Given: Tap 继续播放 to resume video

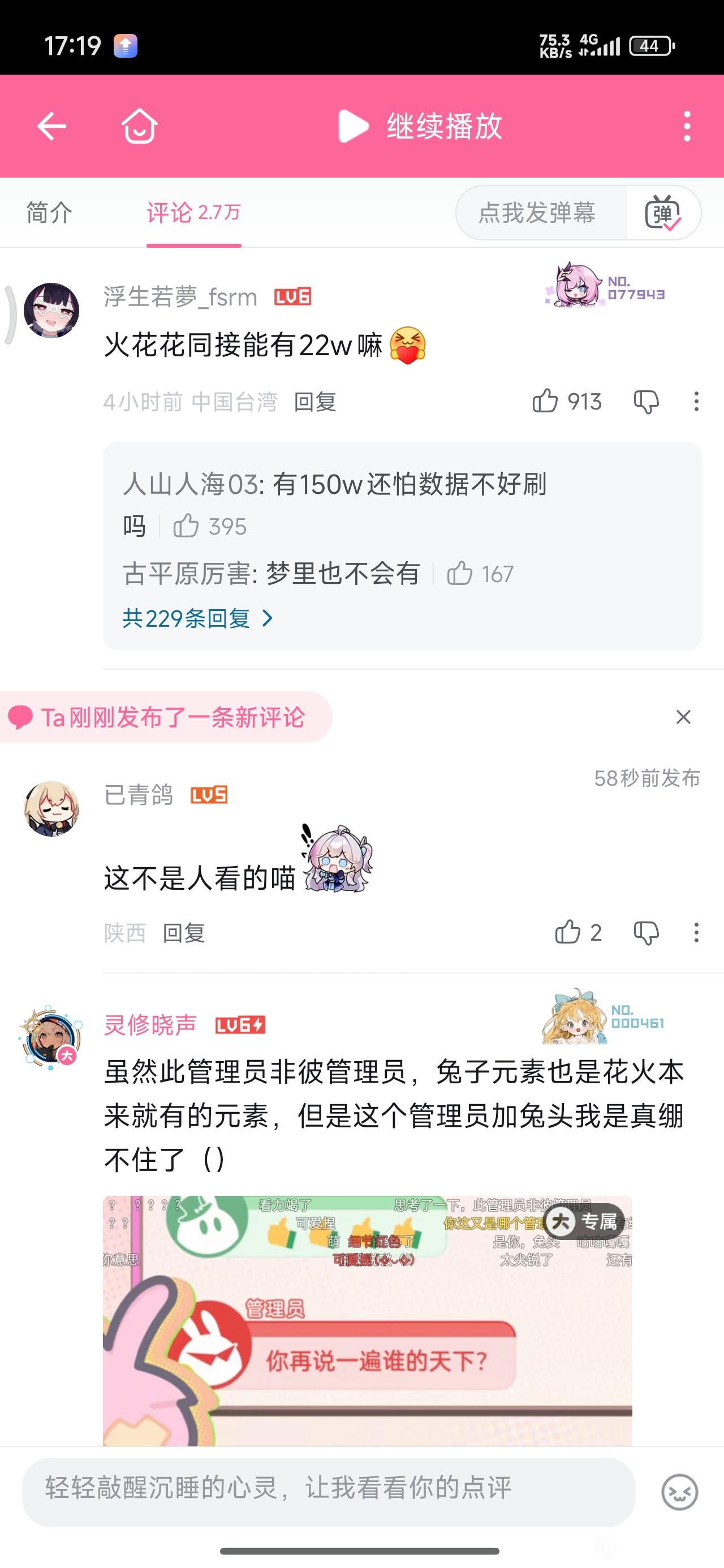Looking at the screenshot, I should tap(420, 127).
